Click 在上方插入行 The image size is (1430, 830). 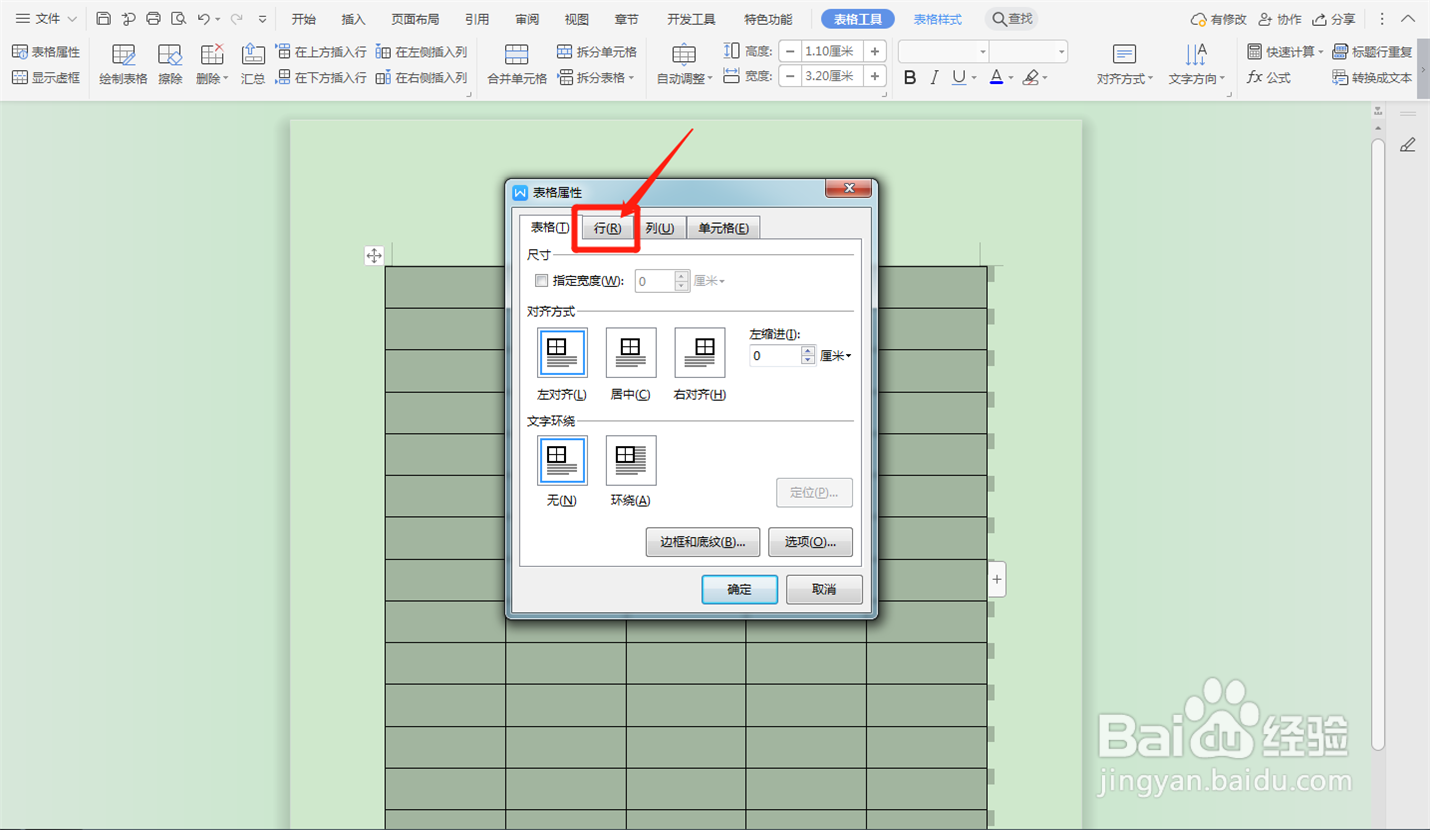(321, 52)
